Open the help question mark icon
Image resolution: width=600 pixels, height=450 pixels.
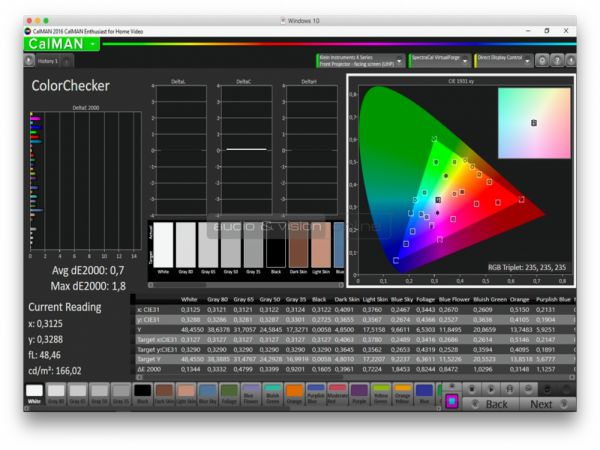558,60
